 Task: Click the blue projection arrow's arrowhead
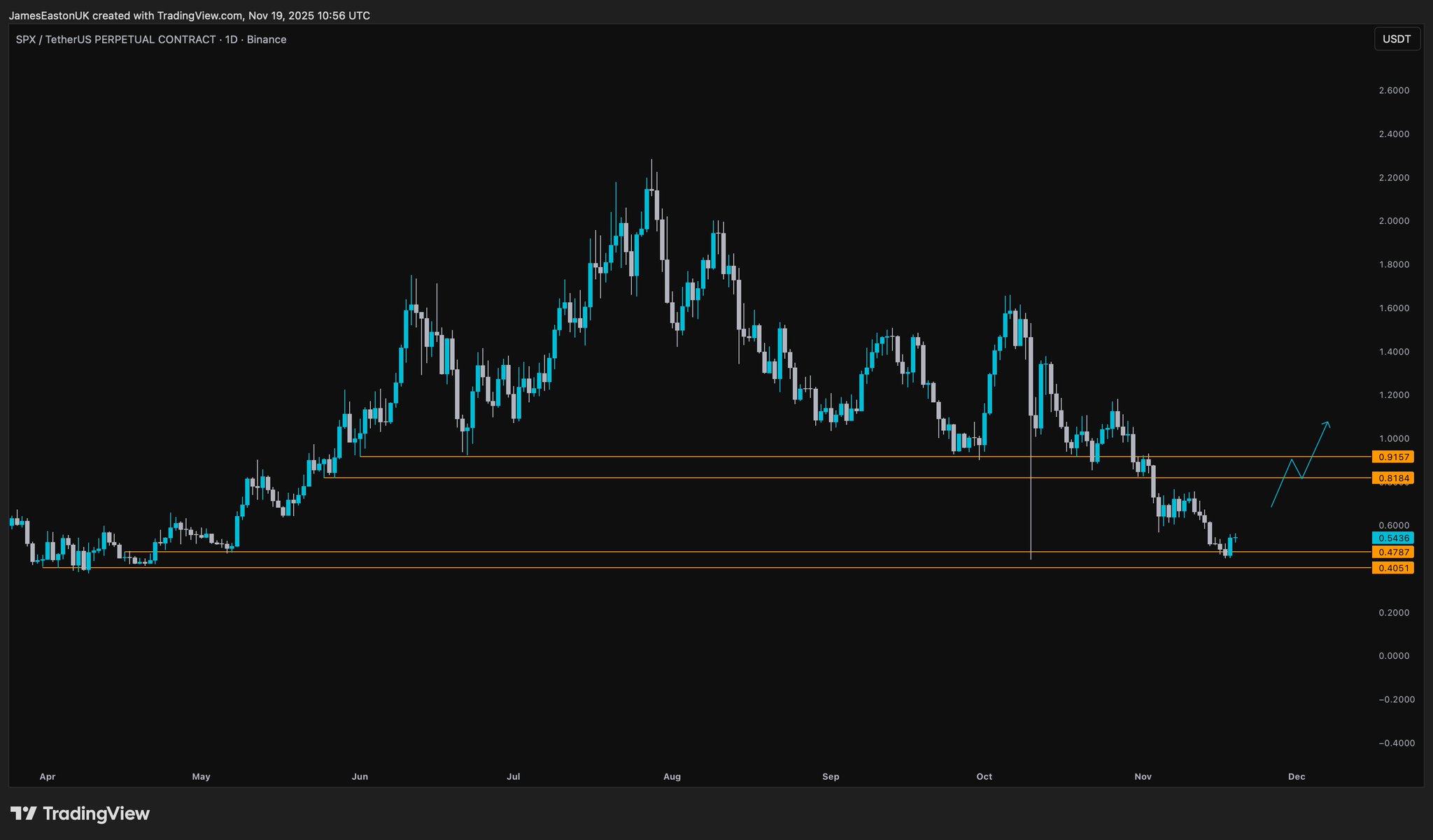[x=1327, y=423]
